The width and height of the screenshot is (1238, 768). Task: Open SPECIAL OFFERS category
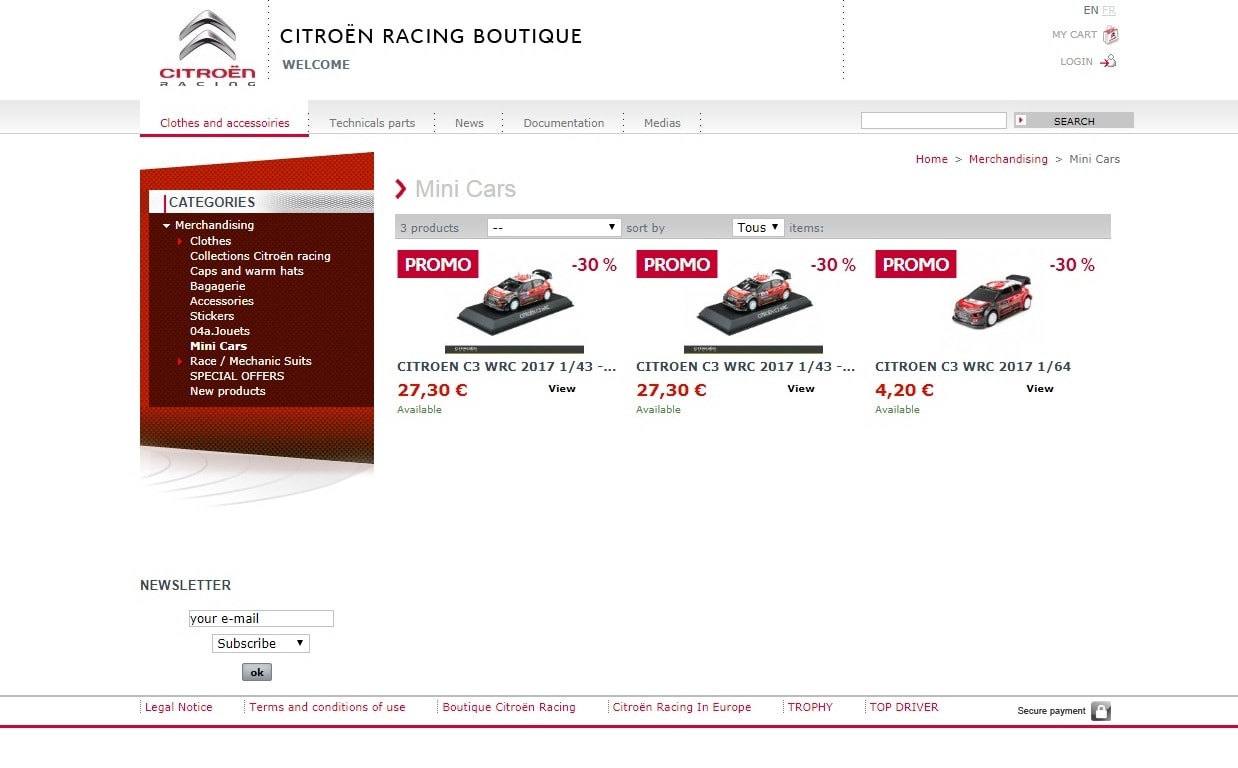coord(237,376)
